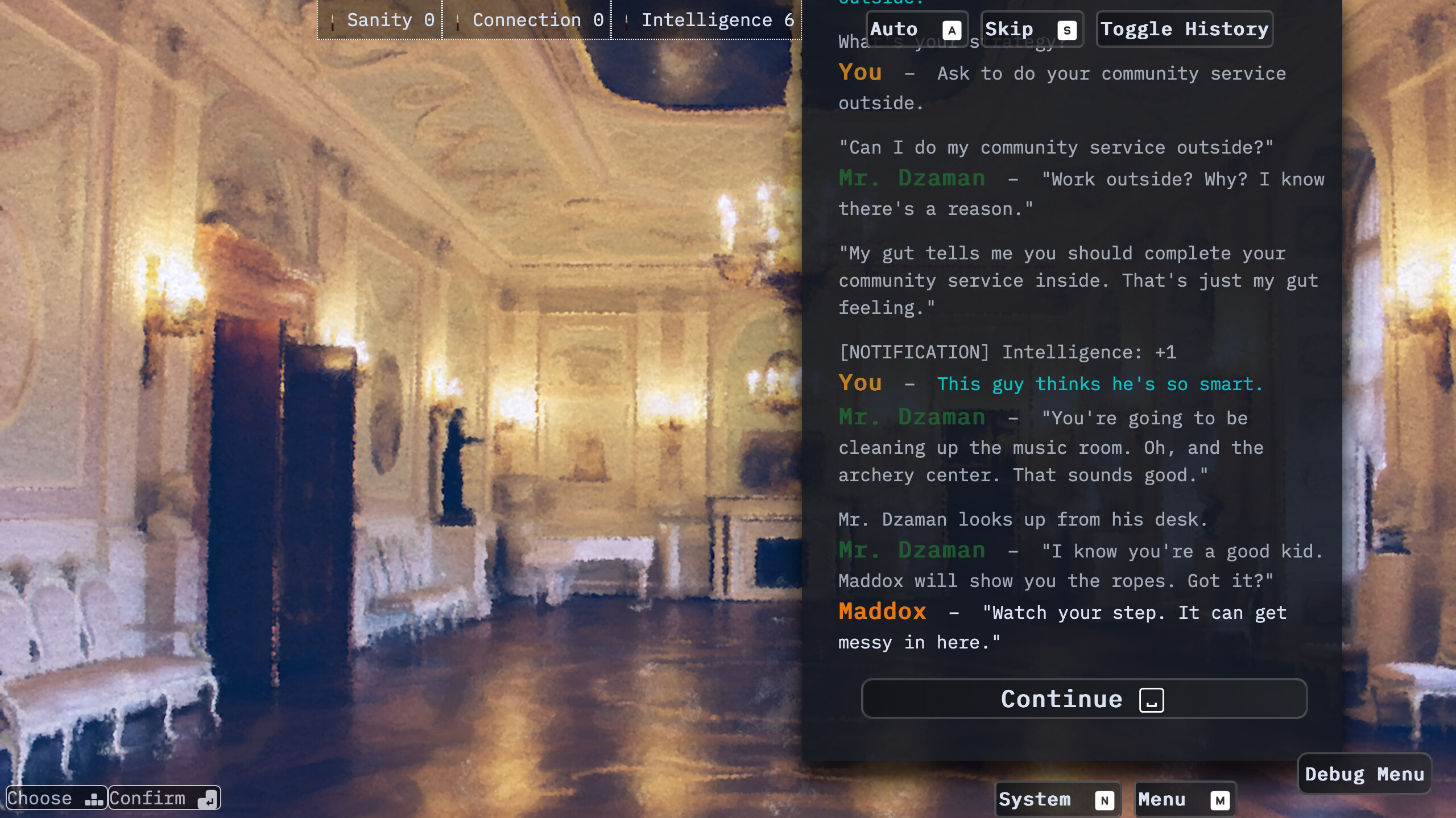Open the Debug Menu
Image resolution: width=1456 pixels, height=818 pixels.
coord(1365,774)
